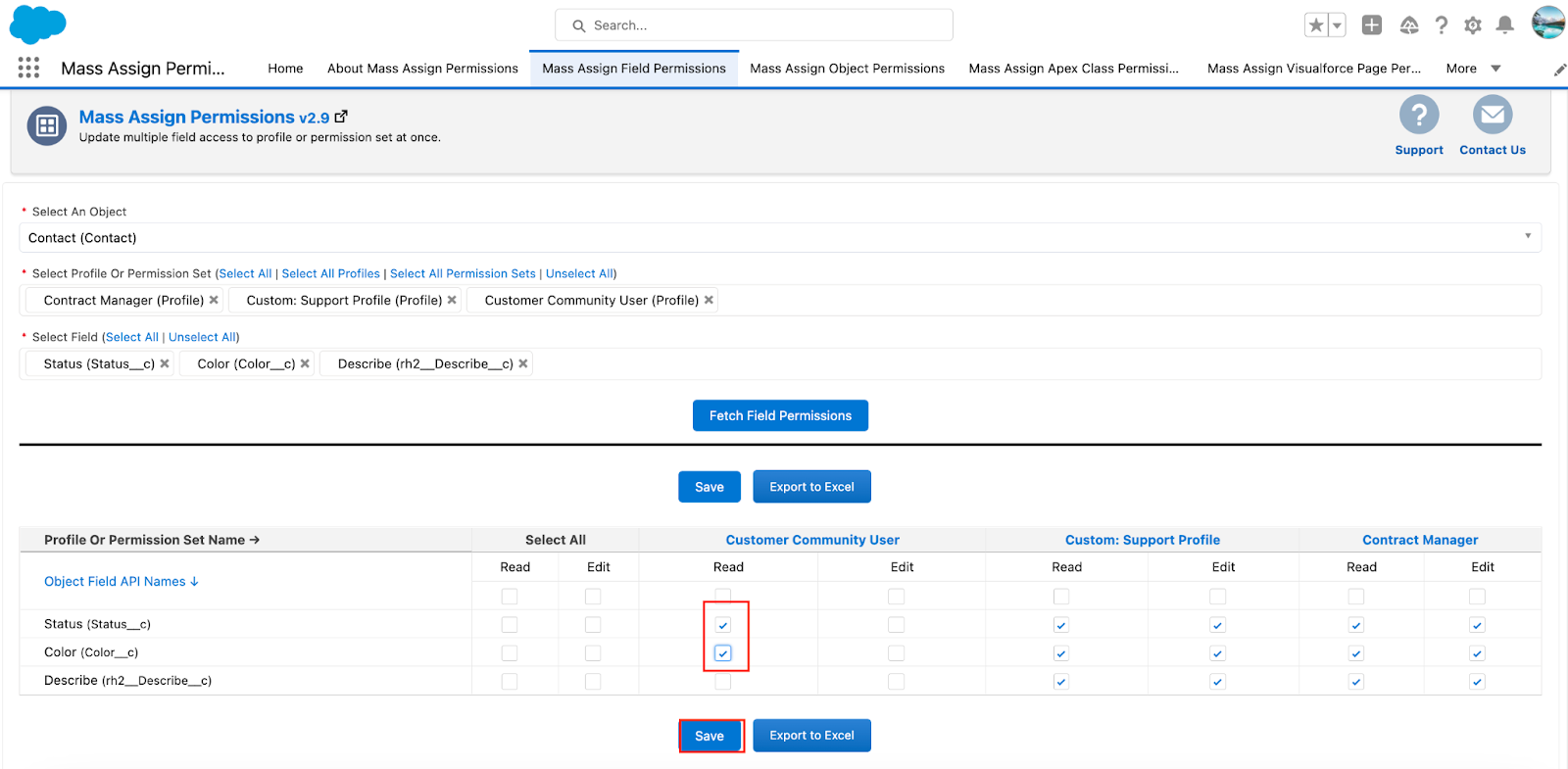Toggle Customer Community User Read for Status

[723, 625]
